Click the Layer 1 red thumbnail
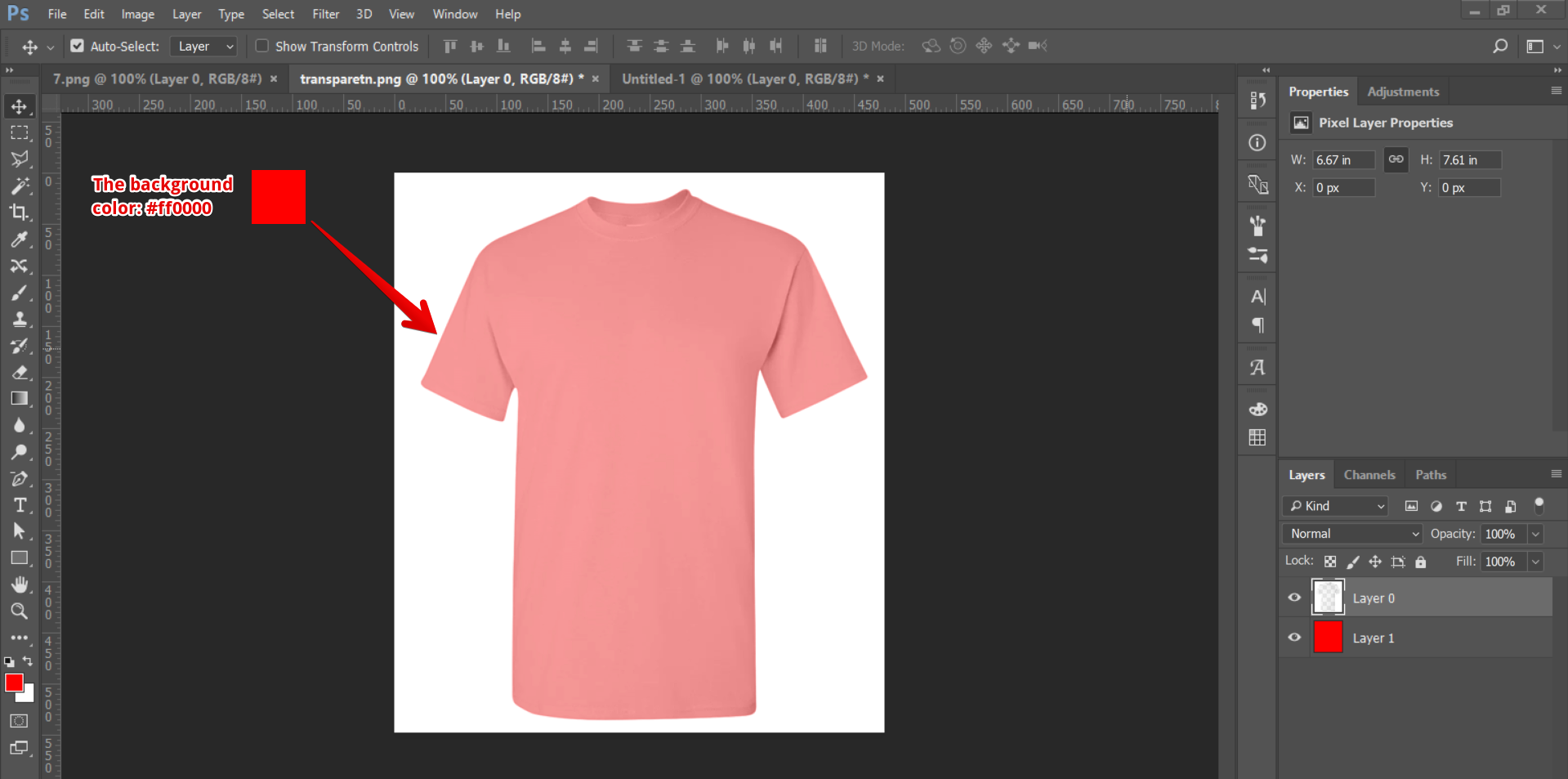This screenshot has width=1568, height=779. (1328, 637)
